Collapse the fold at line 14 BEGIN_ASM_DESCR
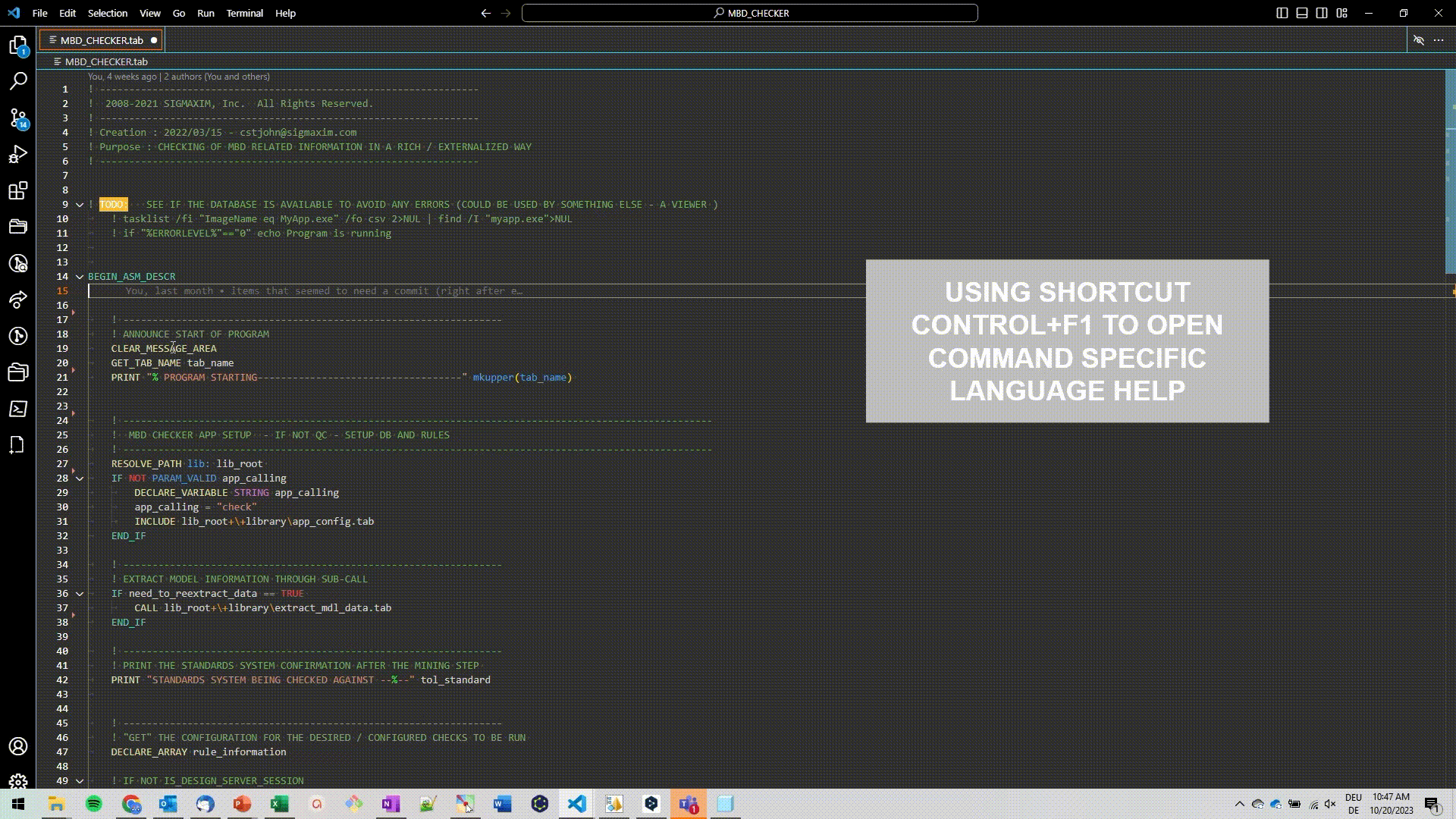The width and height of the screenshot is (1456, 819). (x=79, y=277)
